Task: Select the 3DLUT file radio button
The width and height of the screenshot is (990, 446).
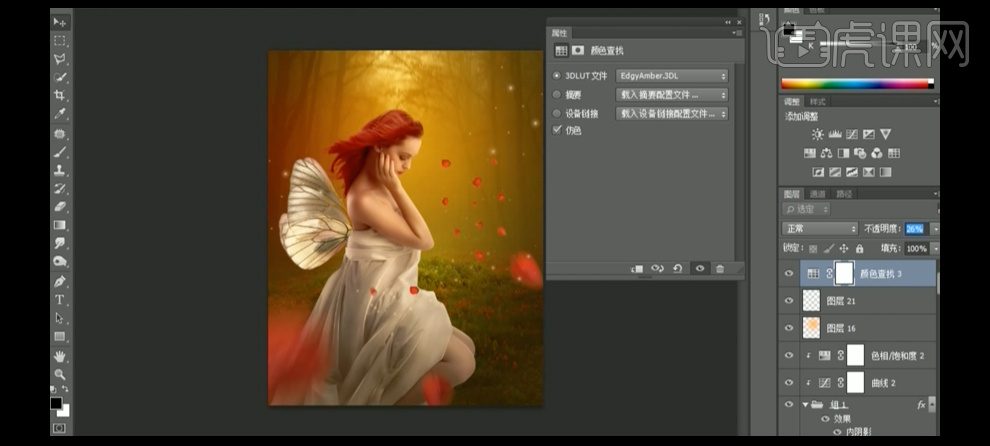Action: (557, 76)
